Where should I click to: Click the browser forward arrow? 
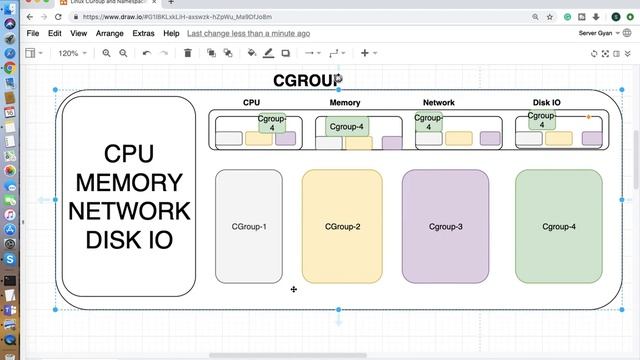[44, 17]
